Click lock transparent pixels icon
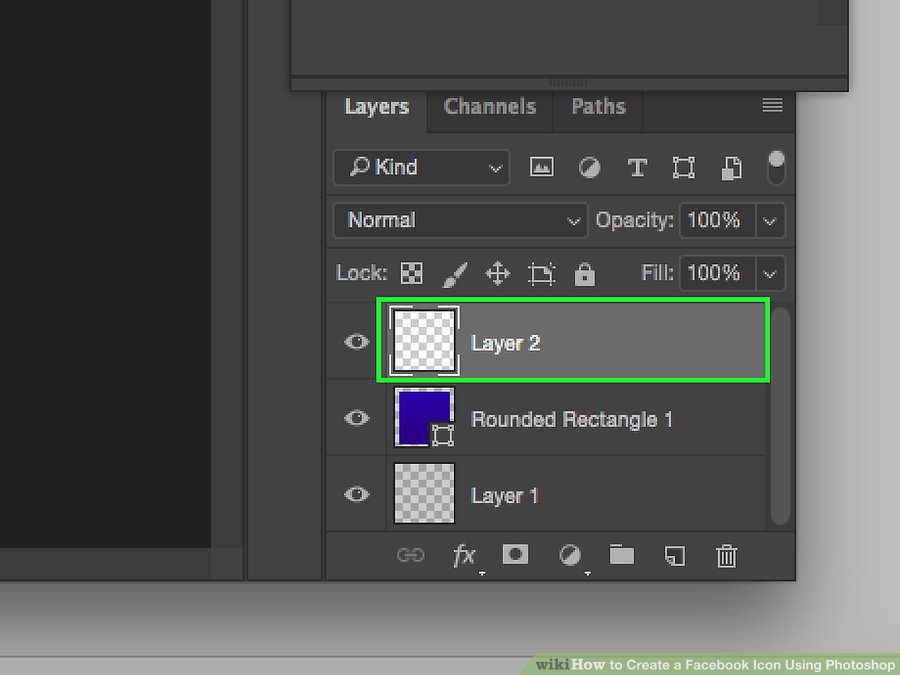The height and width of the screenshot is (675, 900). (411, 273)
